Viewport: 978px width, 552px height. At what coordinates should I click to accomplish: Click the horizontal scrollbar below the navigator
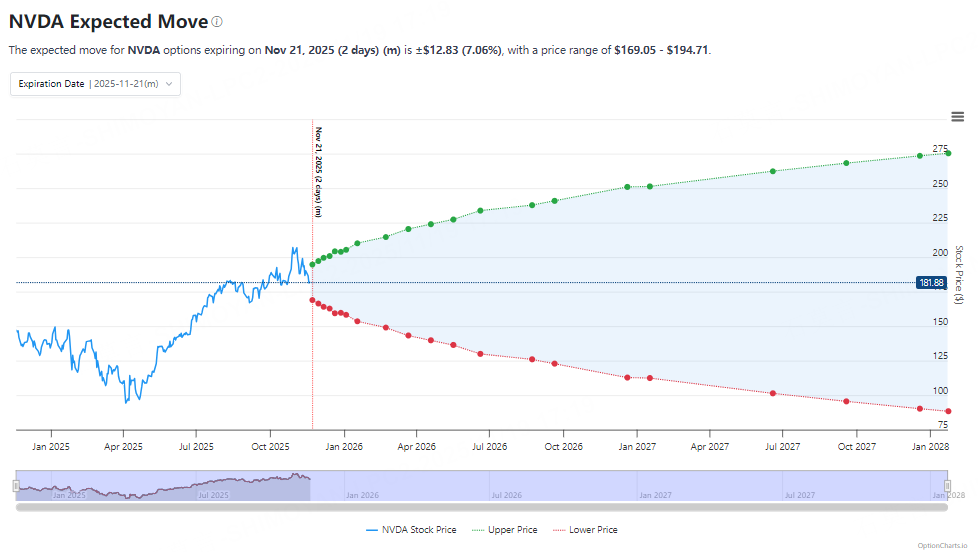pos(482,507)
